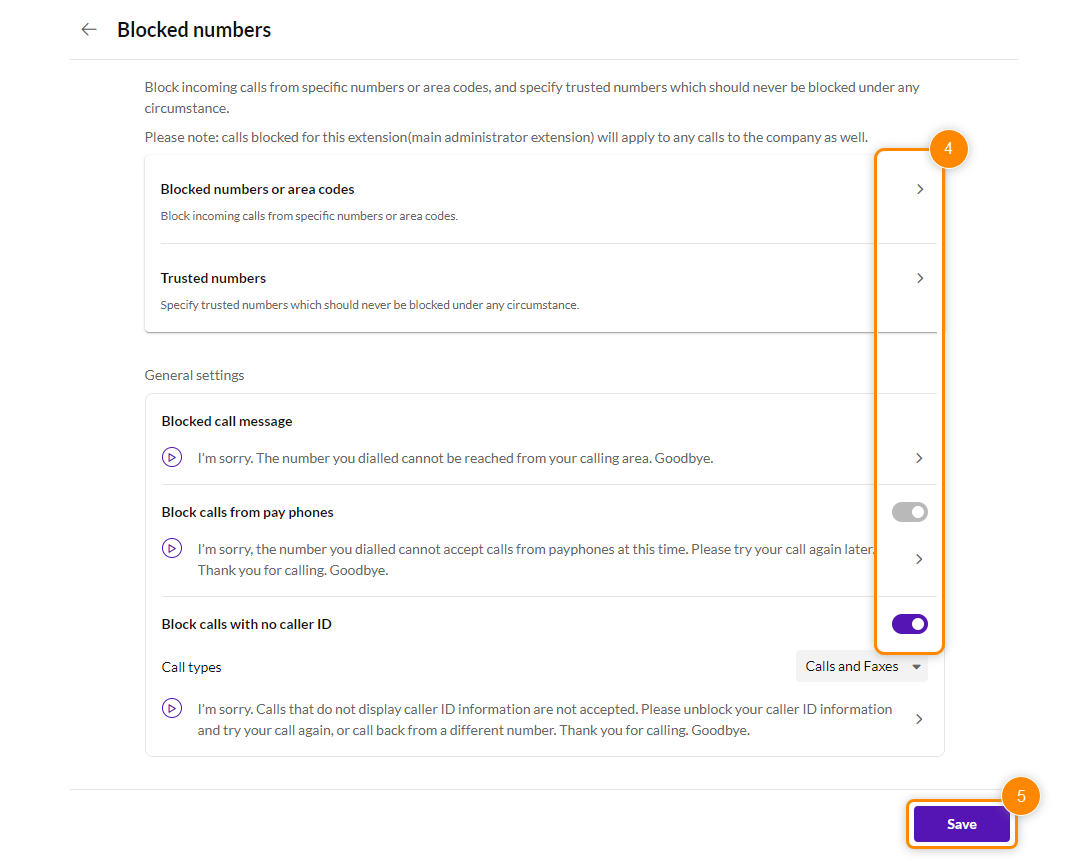
Task: Open no caller ID message chevron
Action: tap(920, 719)
